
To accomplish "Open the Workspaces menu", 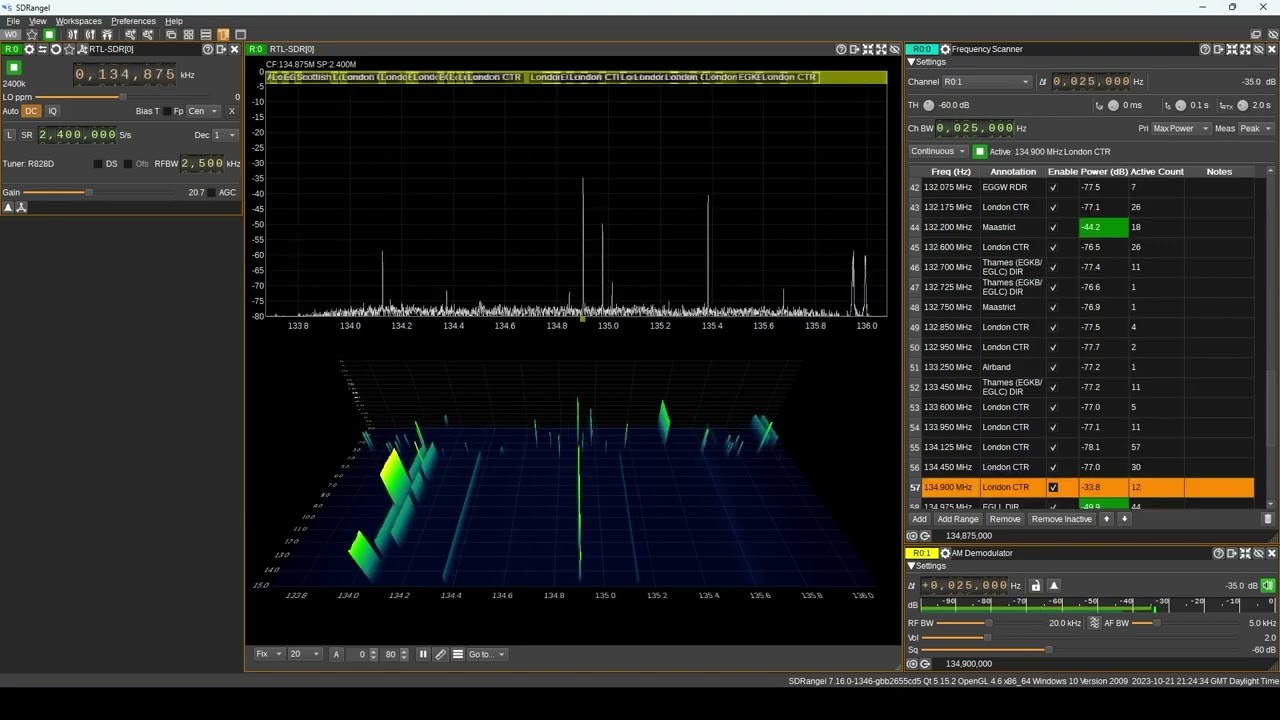I will click(x=78, y=21).
